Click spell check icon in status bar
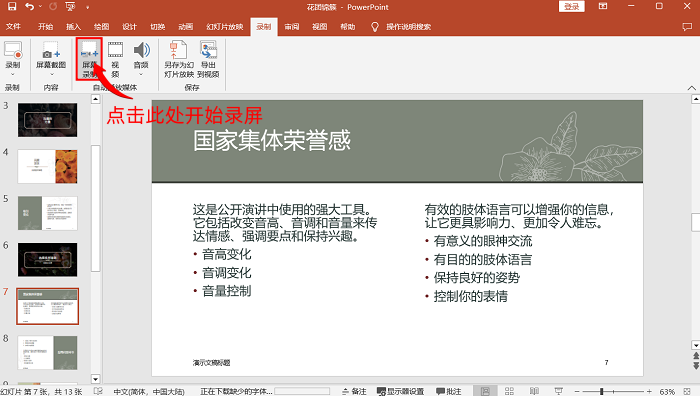Image resolution: width=700 pixels, height=396 pixels. pos(98,391)
